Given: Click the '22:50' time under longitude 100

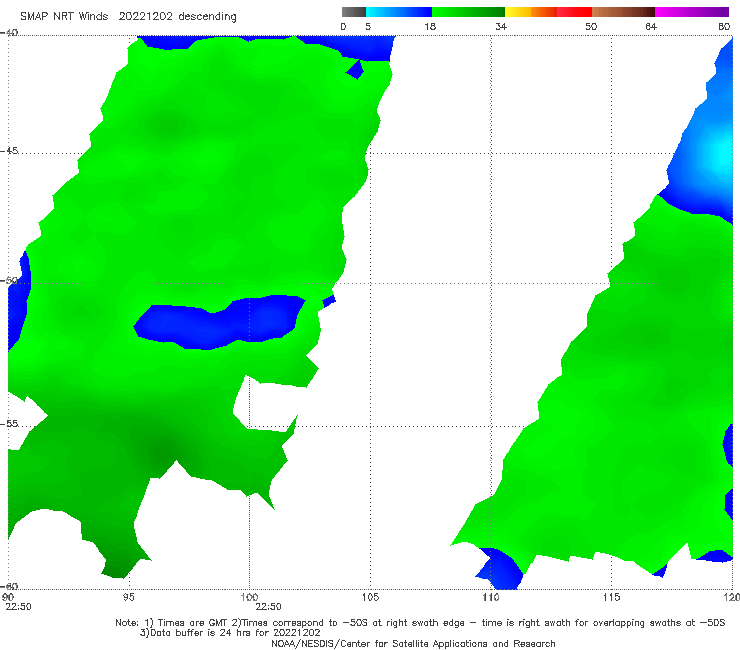Looking at the screenshot, I should pyautogui.click(x=268, y=607).
